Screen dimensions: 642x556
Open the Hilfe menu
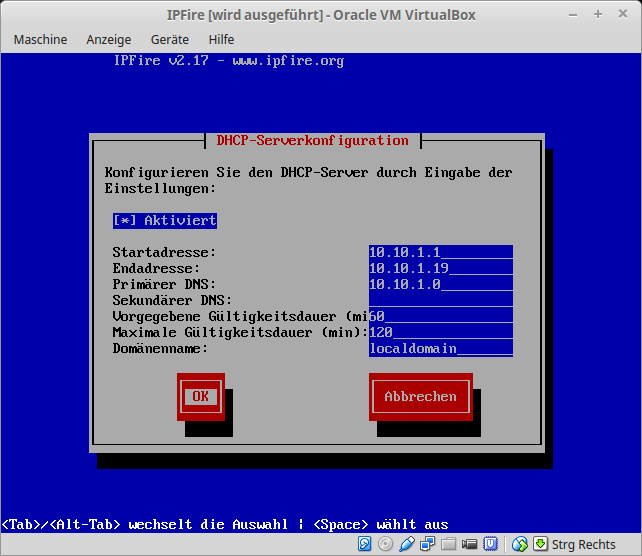coord(221,40)
